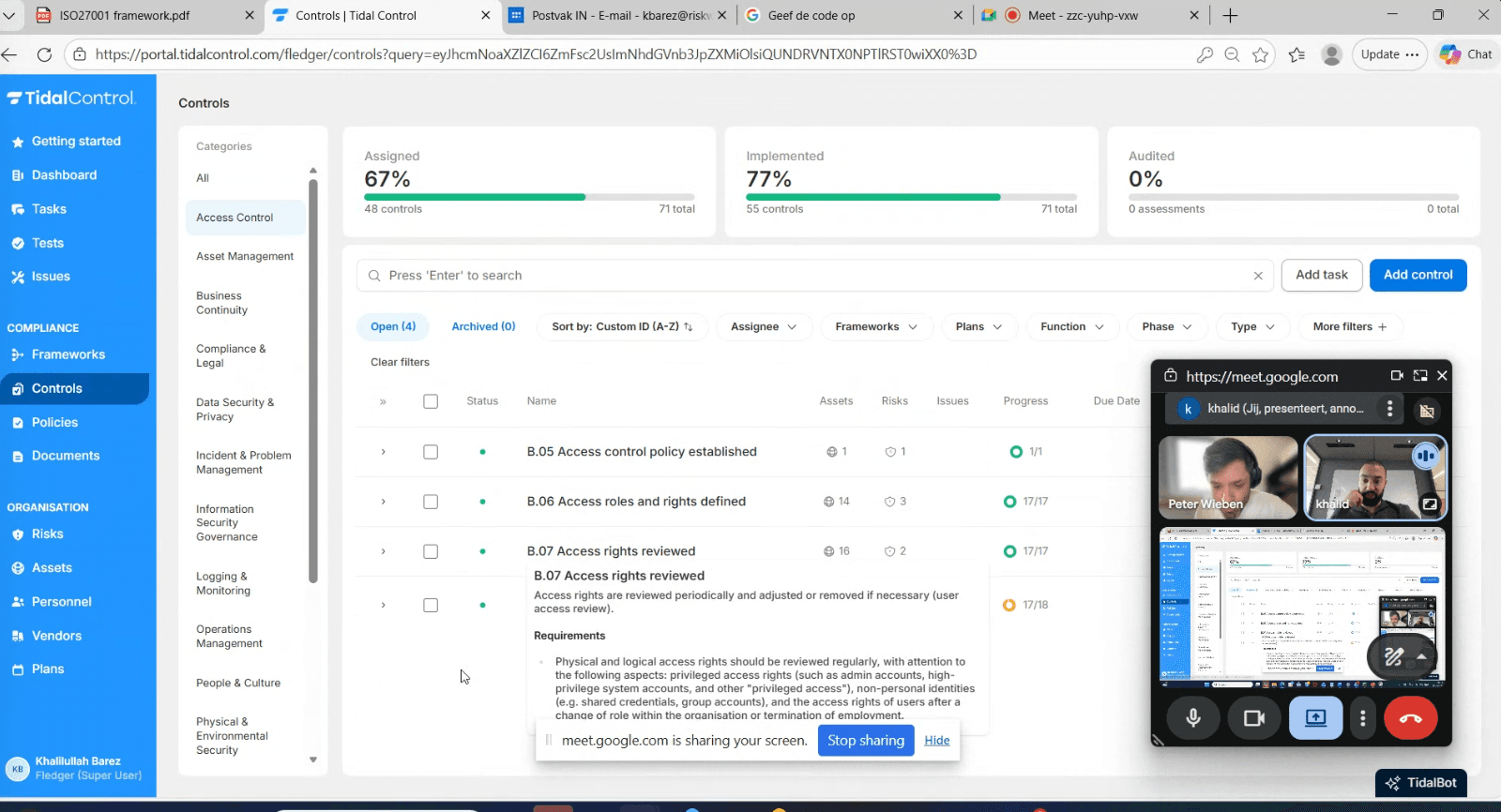The height and width of the screenshot is (812, 1501).
Task: Clear the search field with X icon
Action: click(1258, 276)
